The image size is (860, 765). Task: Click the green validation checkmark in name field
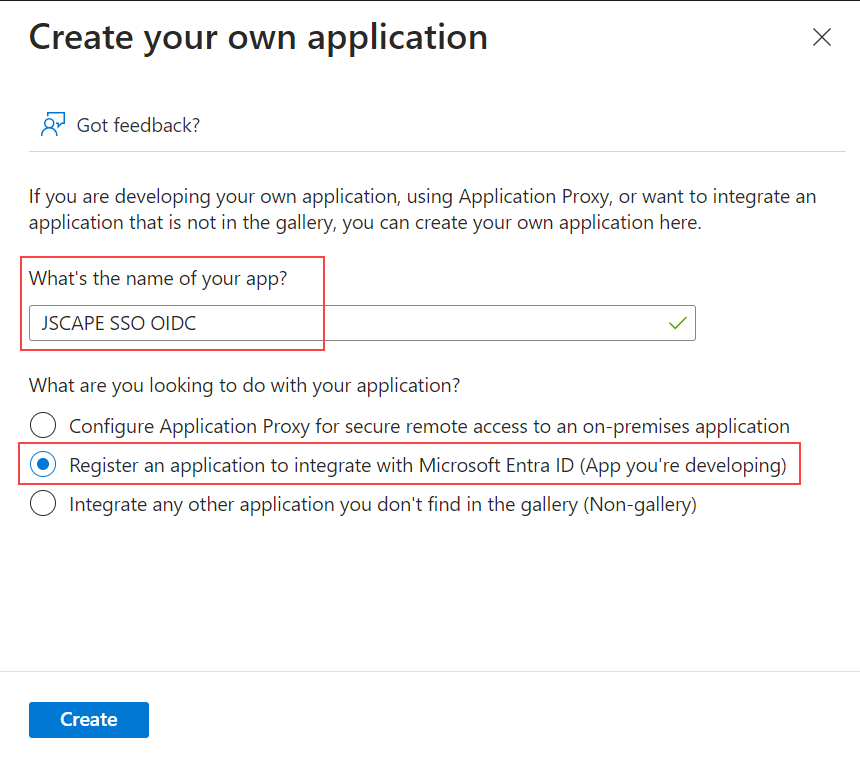coord(678,323)
